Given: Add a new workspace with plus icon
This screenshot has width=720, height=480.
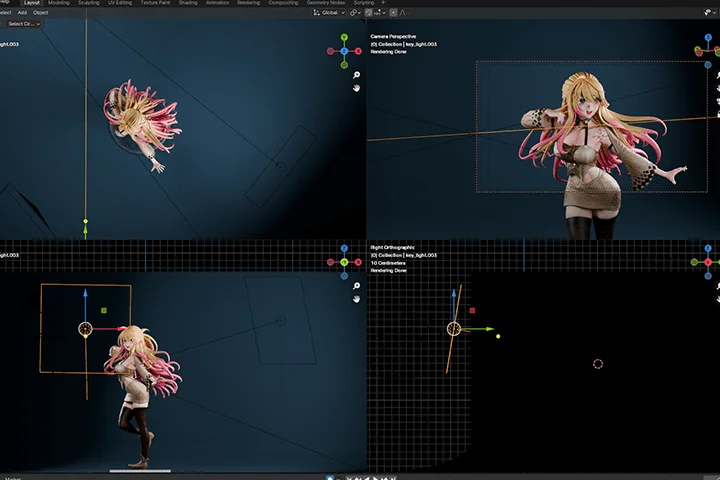Looking at the screenshot, I should tap(383, 3).
